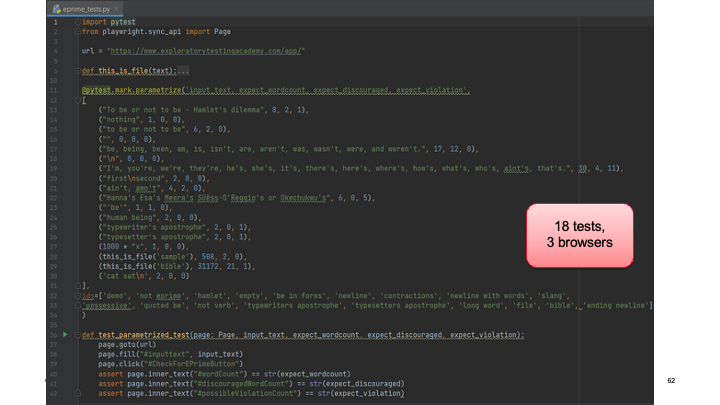Click the (1000 * "x", 1, 0, 0) row

[144, 247]
